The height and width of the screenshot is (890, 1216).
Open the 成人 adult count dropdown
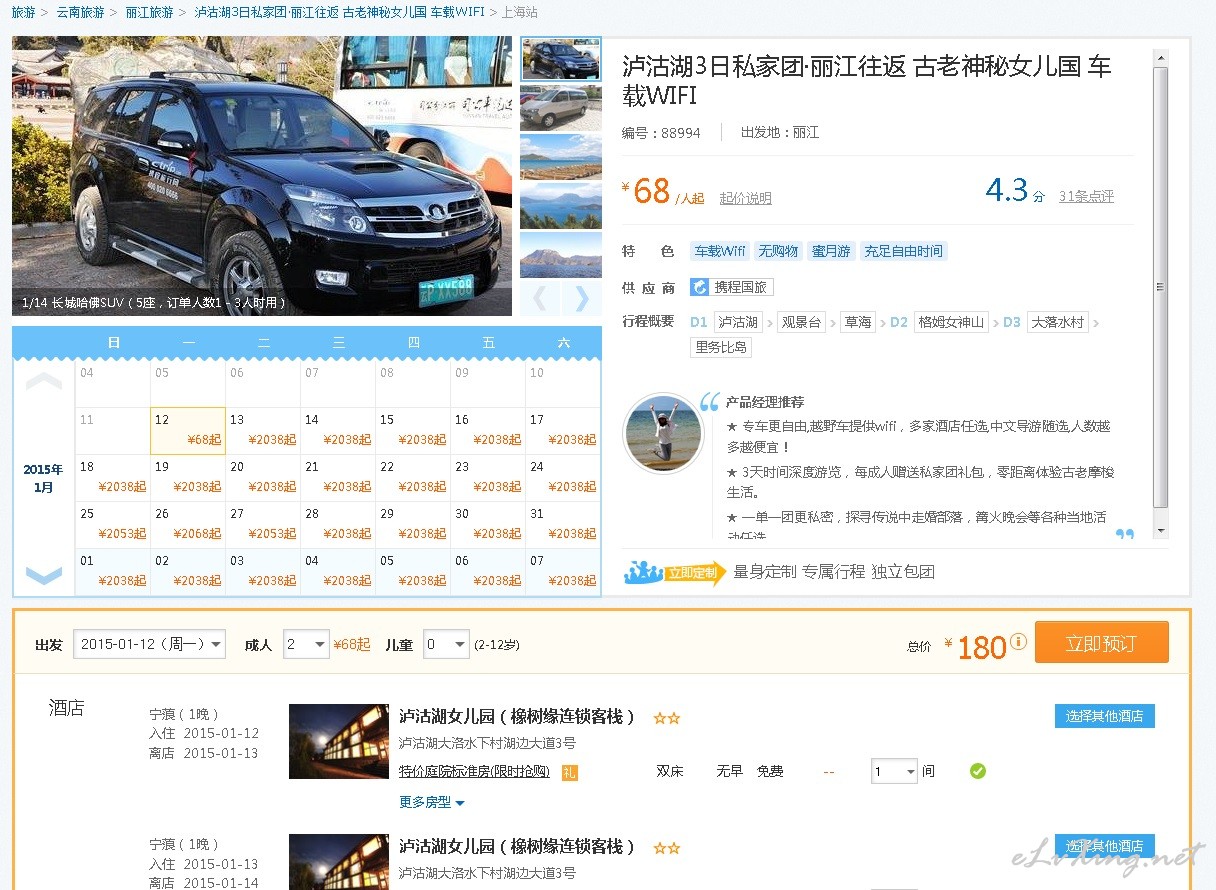click(x=306, y=644)
